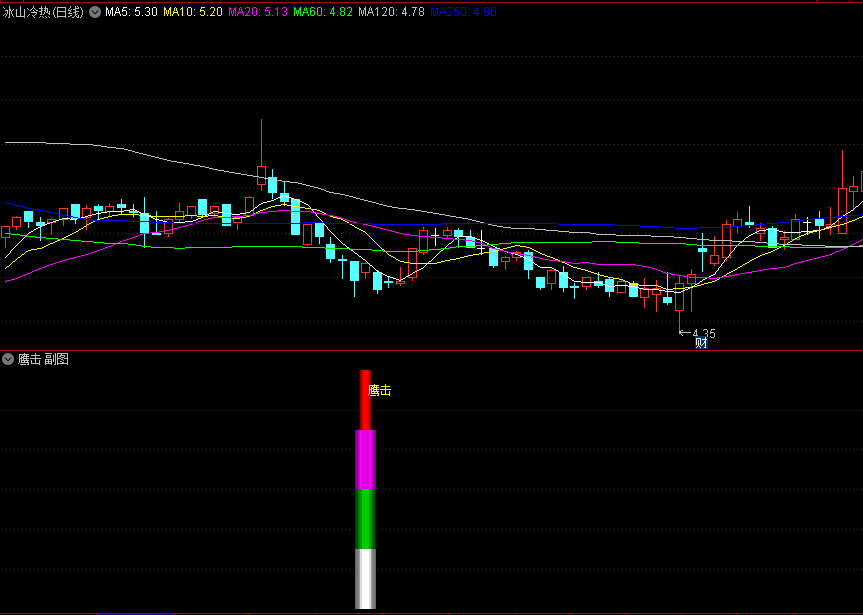The width and height of the screenshot is (863, 615).
Task: Click the green segment of signal bar
Action: [365, 519]
